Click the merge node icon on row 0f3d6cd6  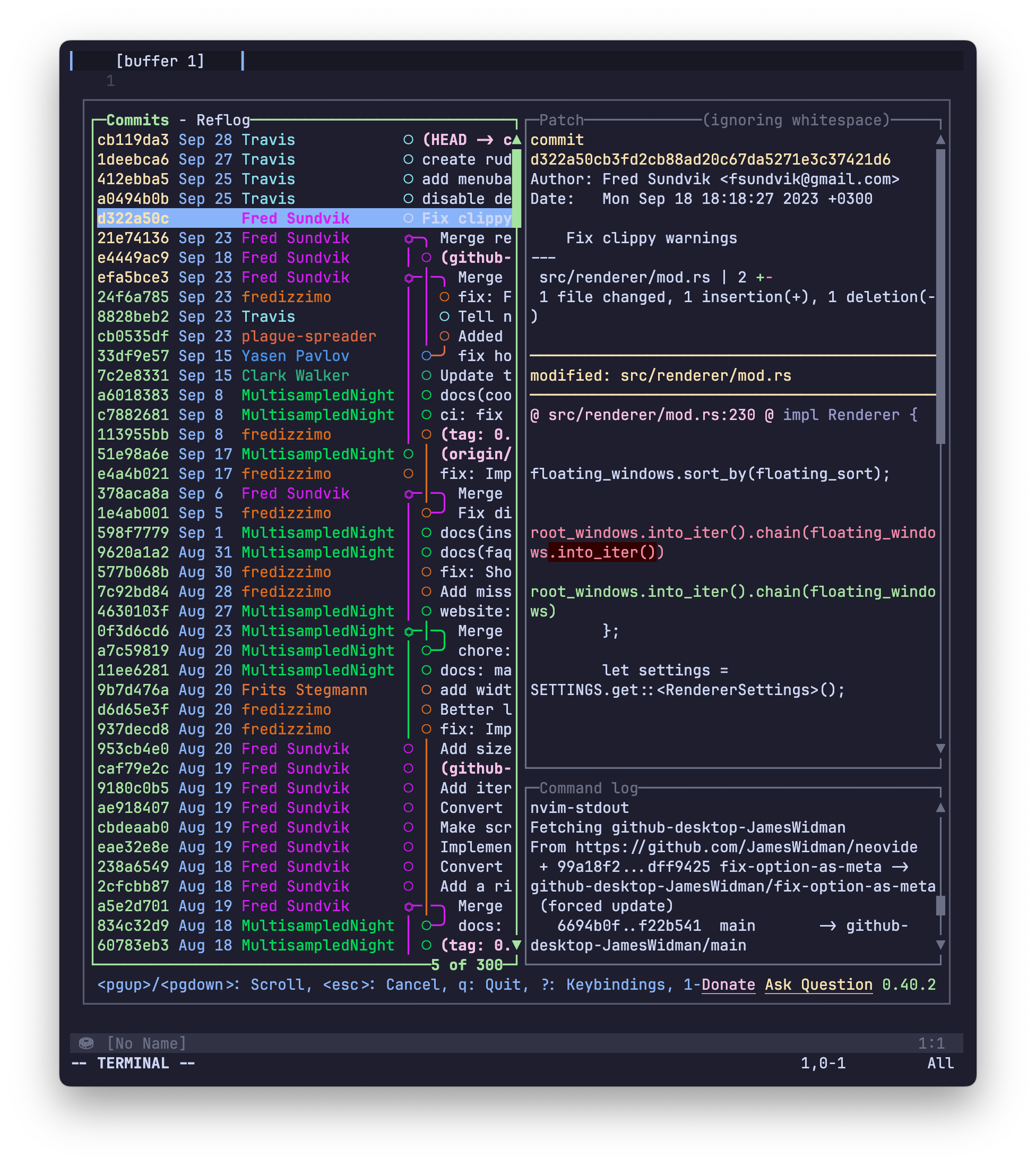(409, 631)
